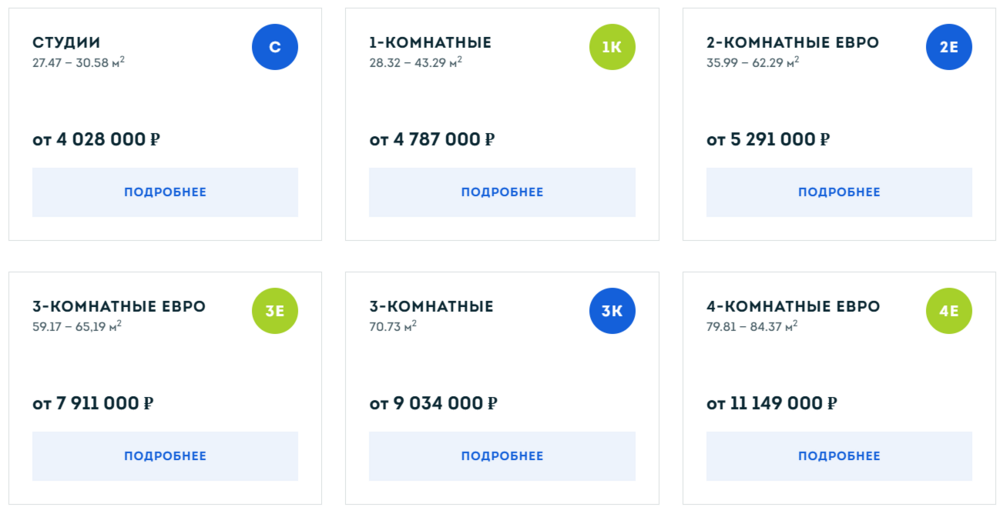The height and width of the screenshot is (514, 1000).
Task: Click the blue '2Е' badge icon
Action: click(949, 47)
